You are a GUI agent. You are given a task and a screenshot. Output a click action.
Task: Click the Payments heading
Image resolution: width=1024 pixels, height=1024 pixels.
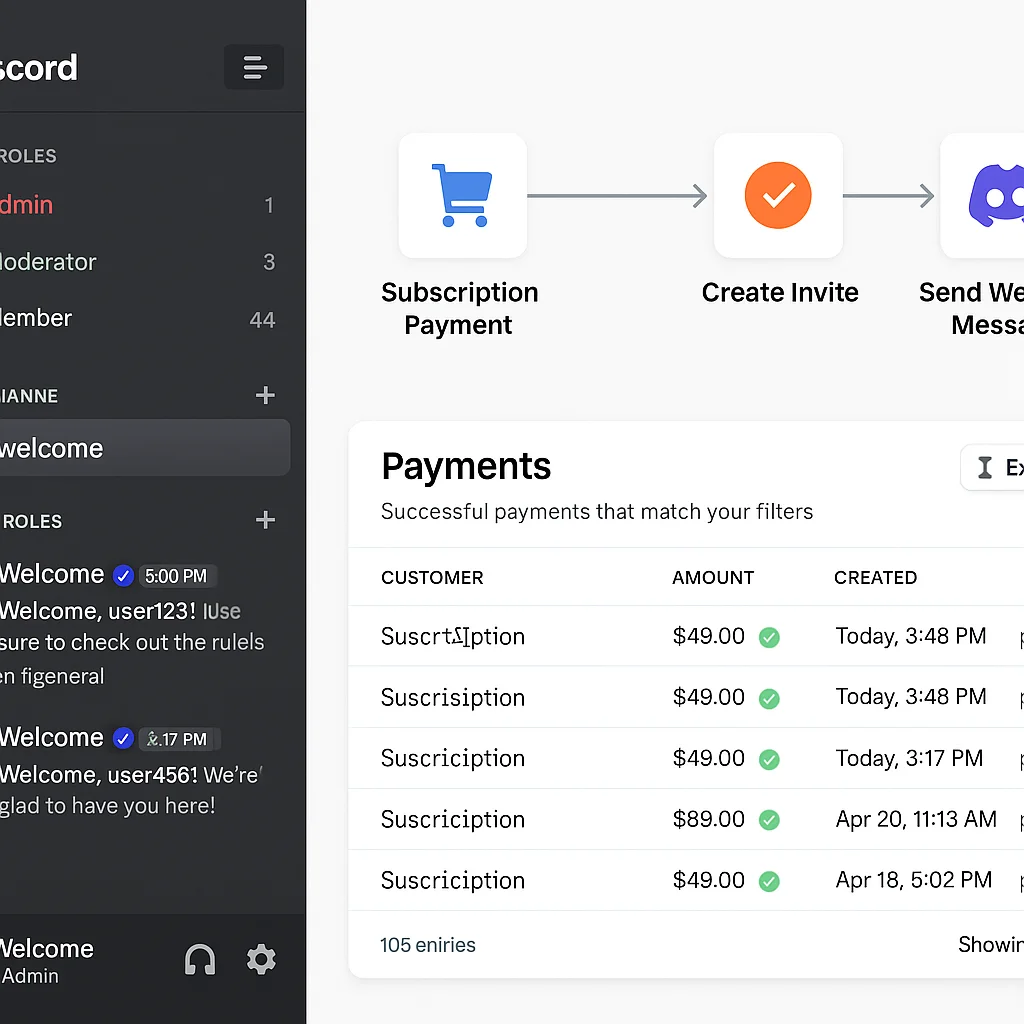point(466,466)
